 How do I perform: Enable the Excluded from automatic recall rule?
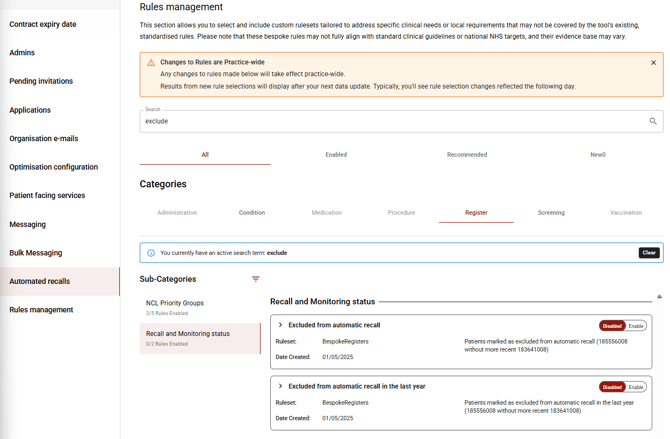636,326
